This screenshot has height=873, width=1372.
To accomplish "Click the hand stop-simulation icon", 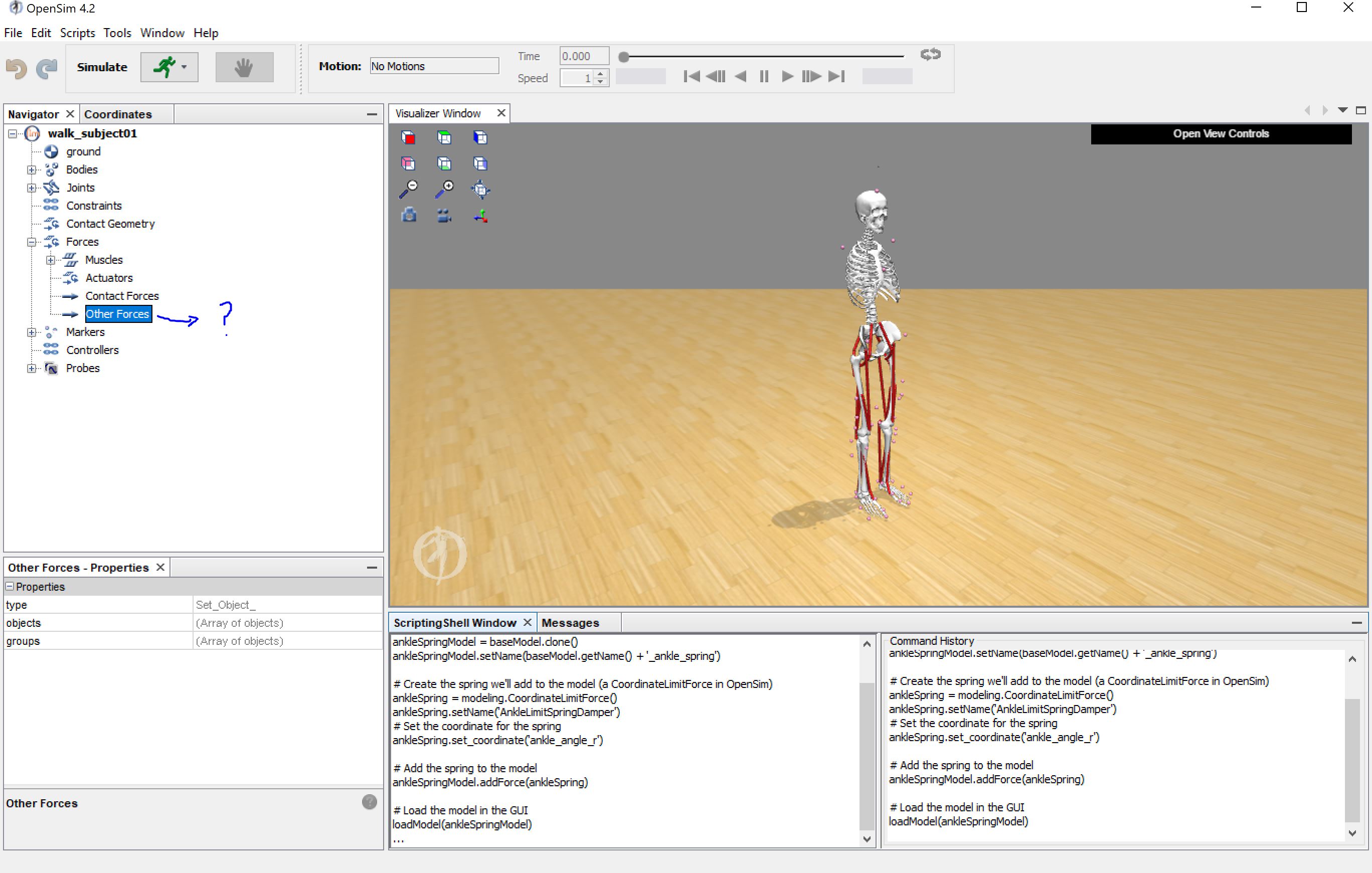I will [244, 67].
